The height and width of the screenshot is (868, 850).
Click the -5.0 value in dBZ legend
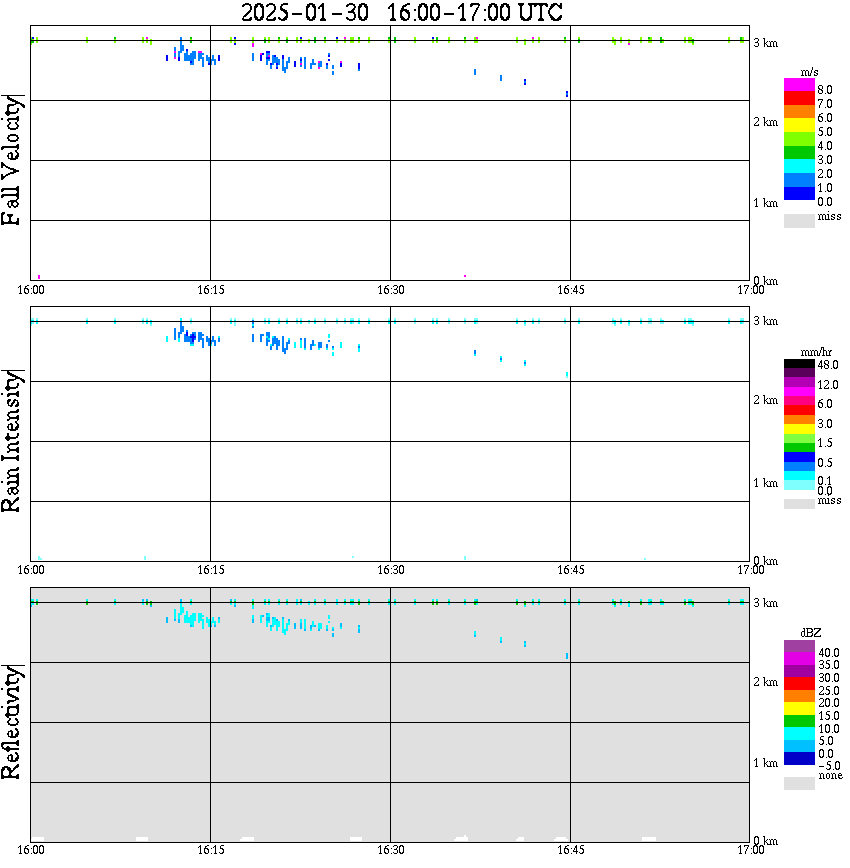[x=829, y=766]
